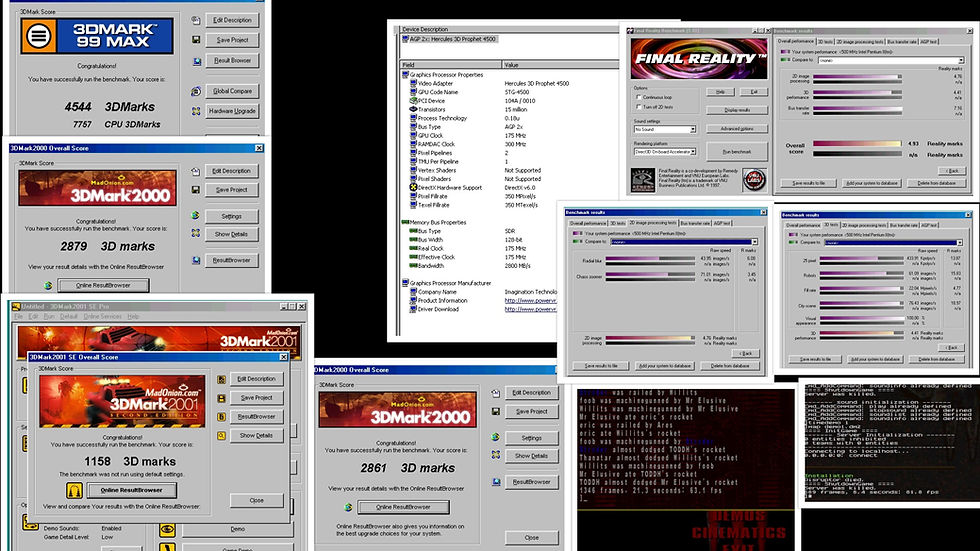Open the Online Services menu in 3DMark2001 SE Pro
Image resolution: width=980 pixels, height=551 pixels.
102,317
